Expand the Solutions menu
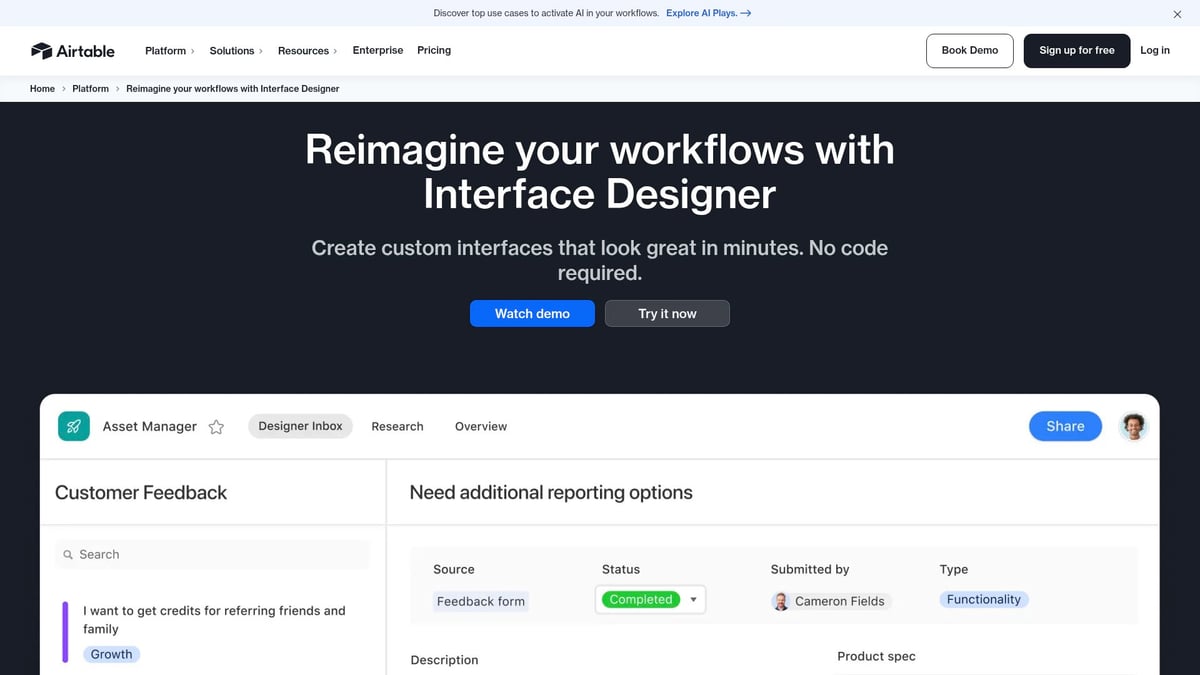The height and width of the screenshot is (675, 1200). click(x=232, y=50)
